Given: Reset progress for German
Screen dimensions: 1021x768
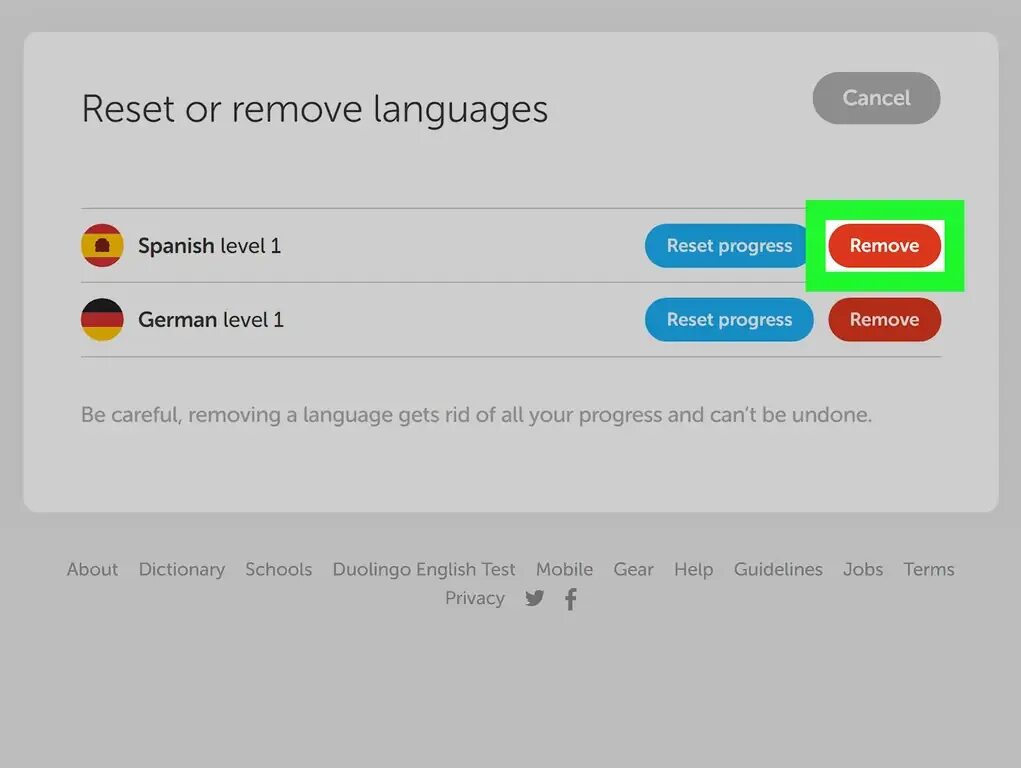Looking at the screenshot, I should click(x=729, y=319).
